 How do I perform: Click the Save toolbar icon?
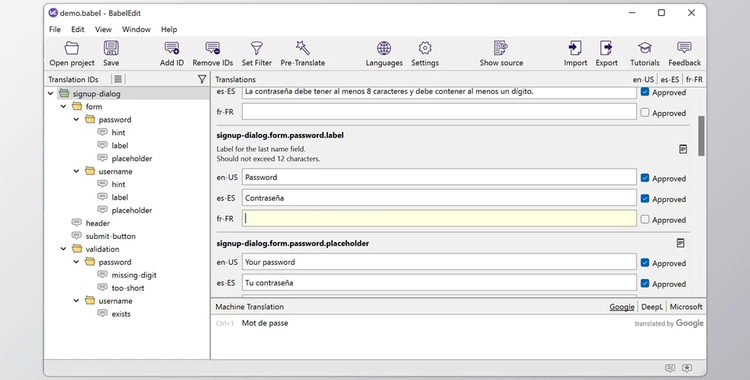pos(111,48)
